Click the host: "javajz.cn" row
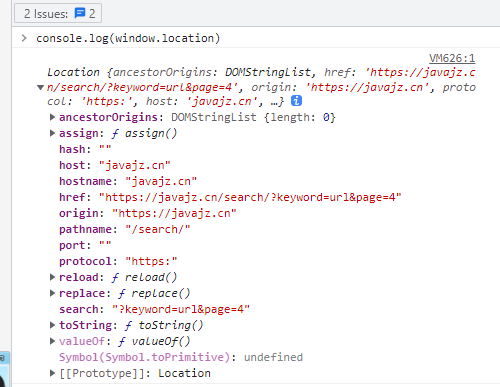The width and height of the screenshot is (500, 387). click(115, 165)
